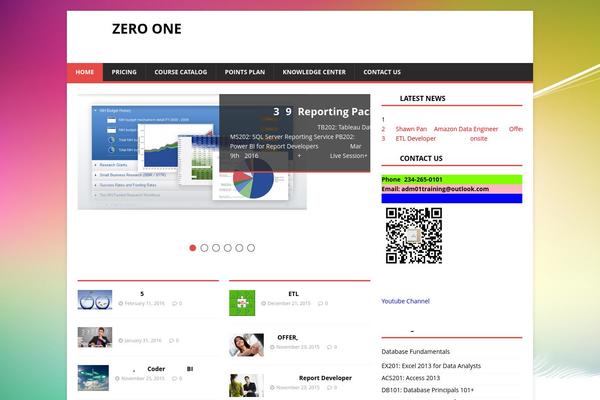Image resolution: width=600 pixels, height=400 pixels.
Task: Open the Database Fundamentals category
Action: coord(416,351)
